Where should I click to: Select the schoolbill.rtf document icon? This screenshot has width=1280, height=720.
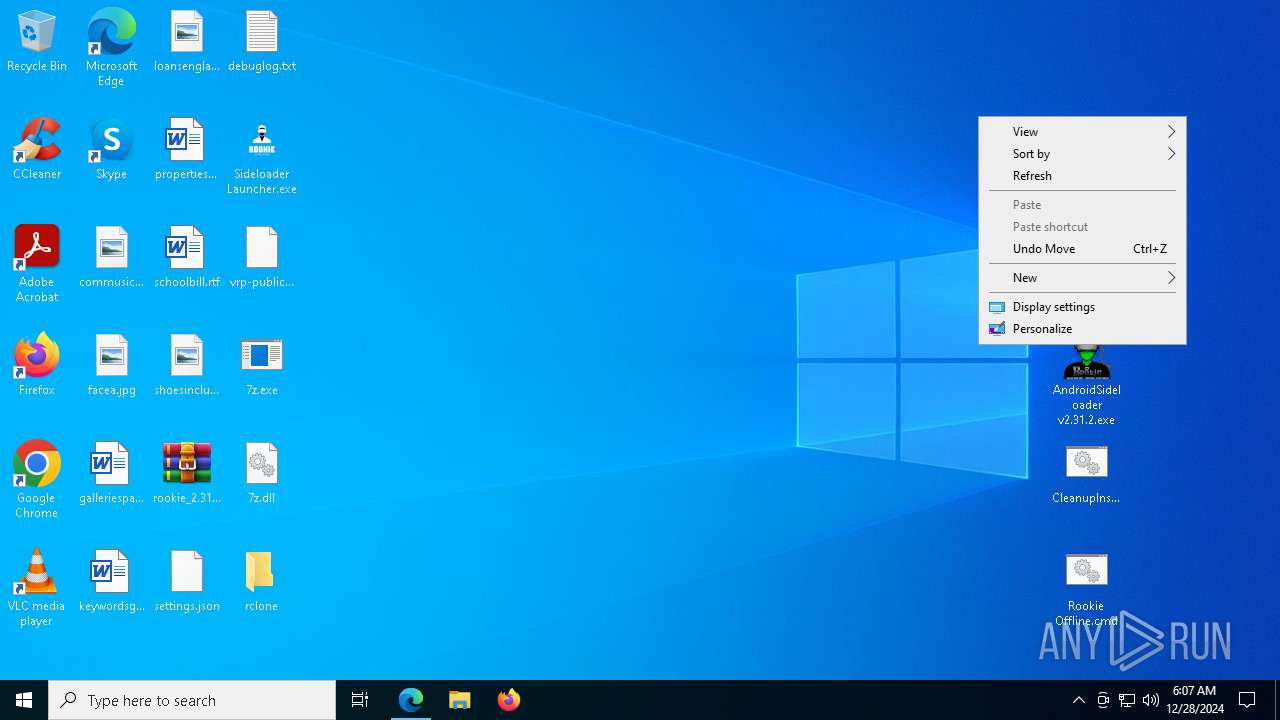pyautogui.click(x=187, y=258)
